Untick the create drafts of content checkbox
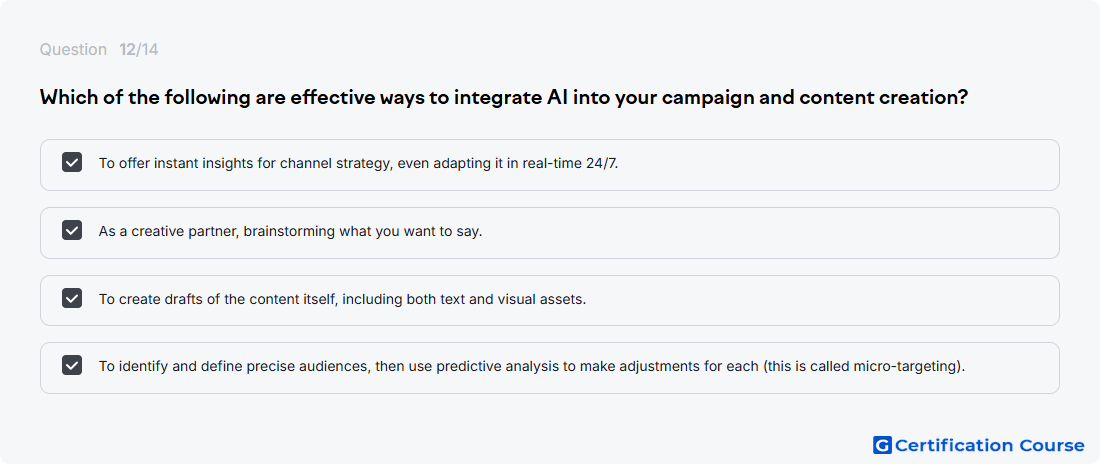Screen dimensions: 1100x464 coord(72,298)
